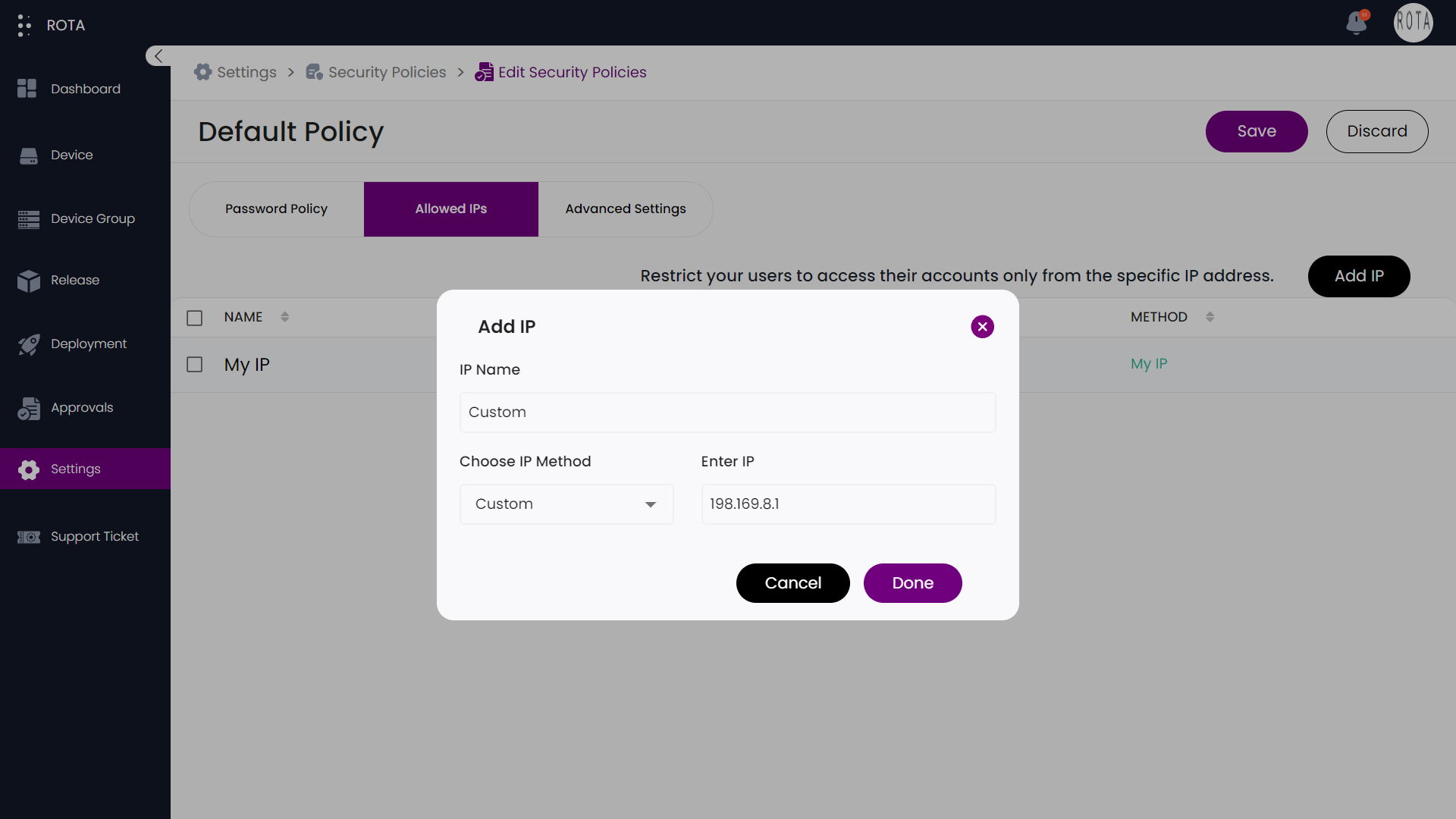Switch to the Advanced Settings tab
The image size is (1456, 819).
[625, 209]
